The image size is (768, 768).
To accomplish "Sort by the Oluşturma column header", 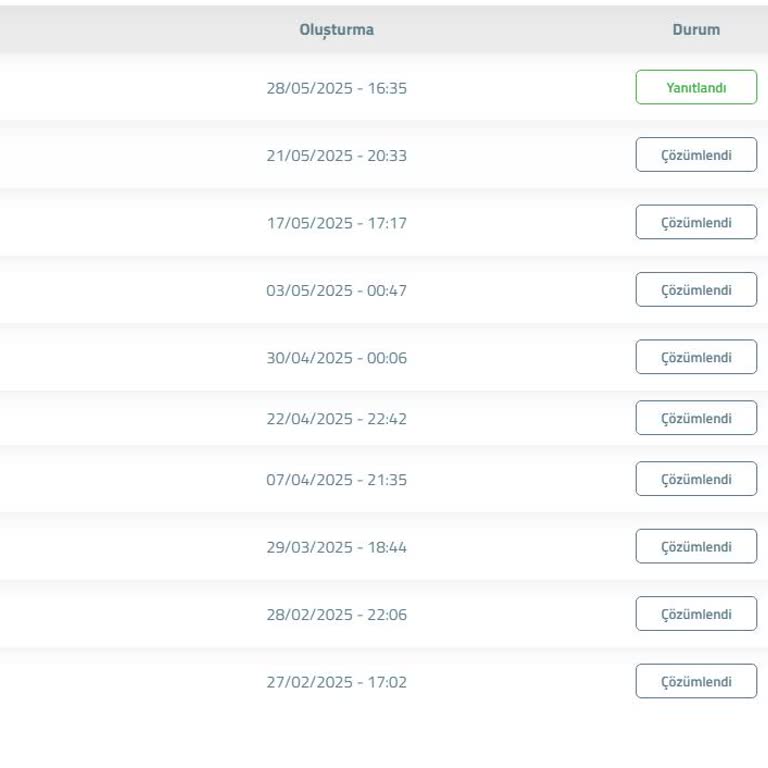I will (x=336, y=30).
